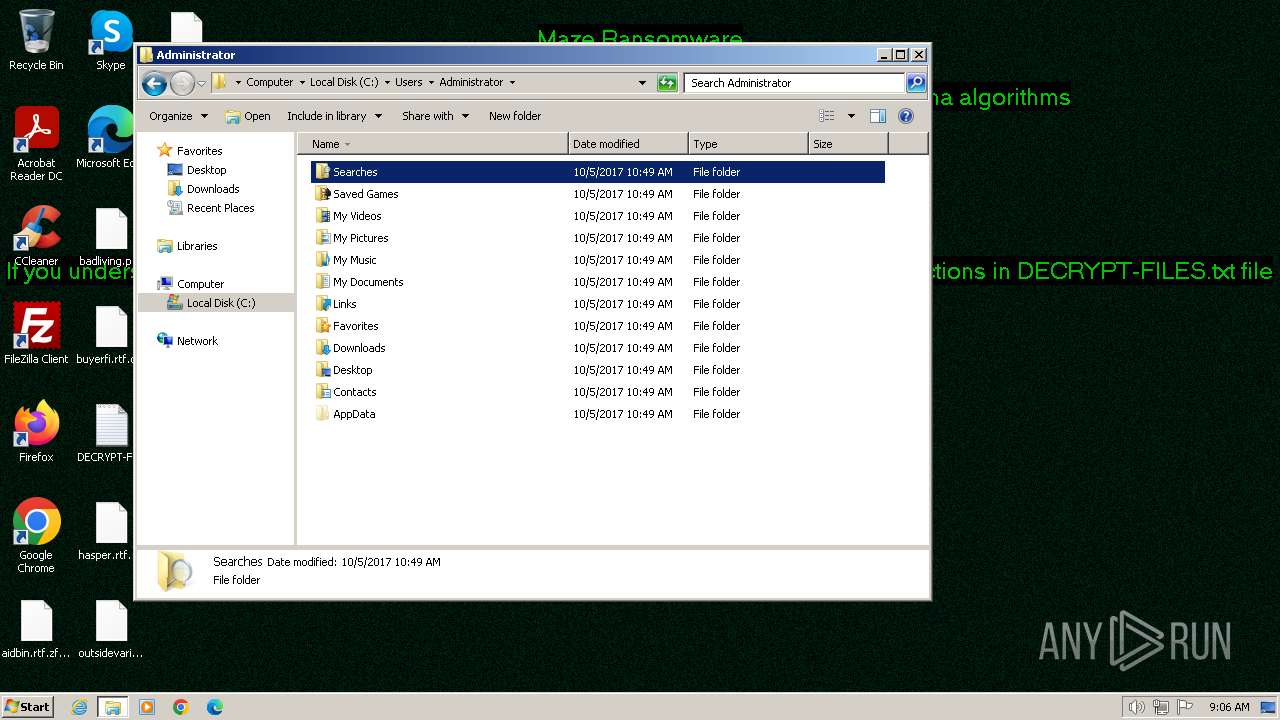Select Recycle Bin desktop icon
Screen dimensions: 1280x720
coord(36,41)
